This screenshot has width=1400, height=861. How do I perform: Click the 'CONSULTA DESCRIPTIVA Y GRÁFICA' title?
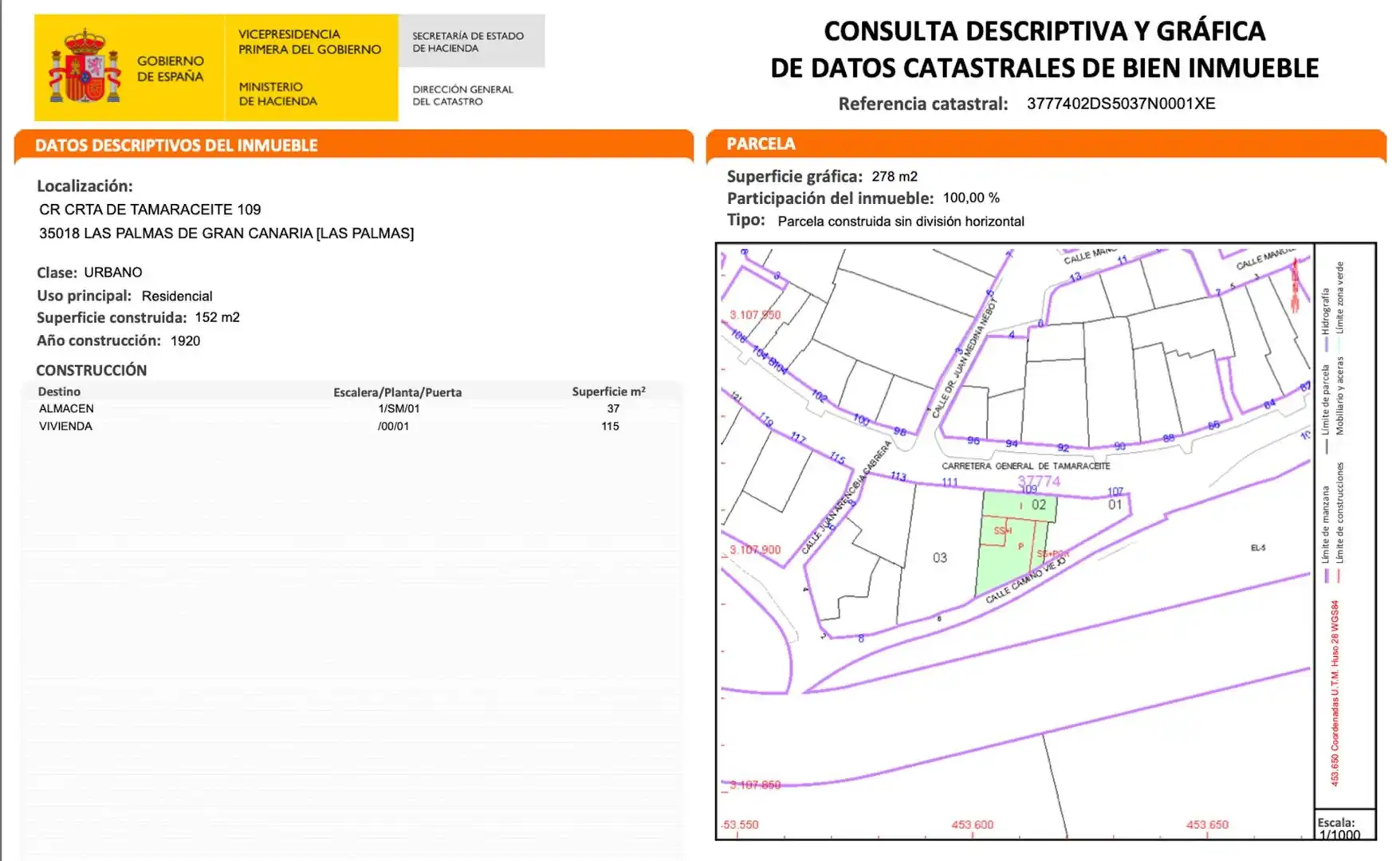[x=1044, y=30]
